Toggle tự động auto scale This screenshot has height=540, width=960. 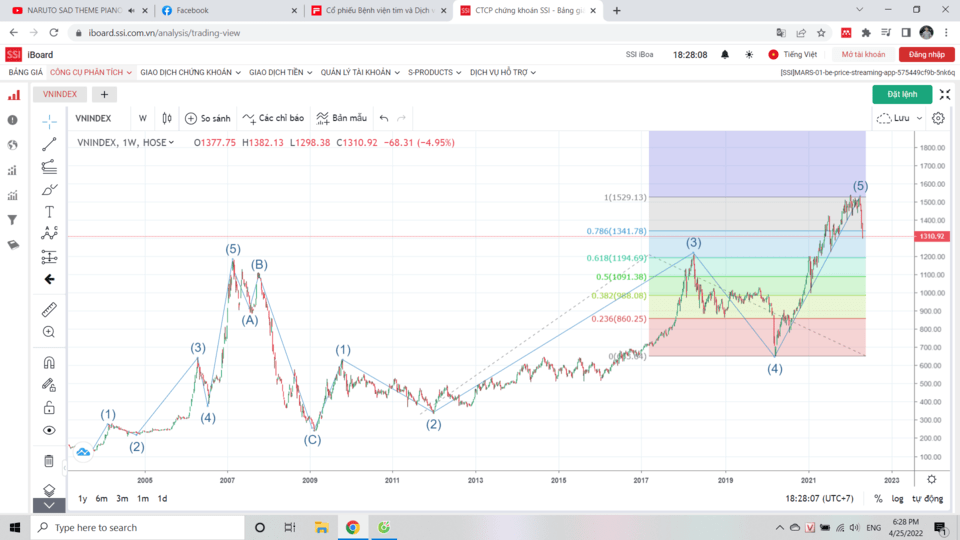point(928,498)
